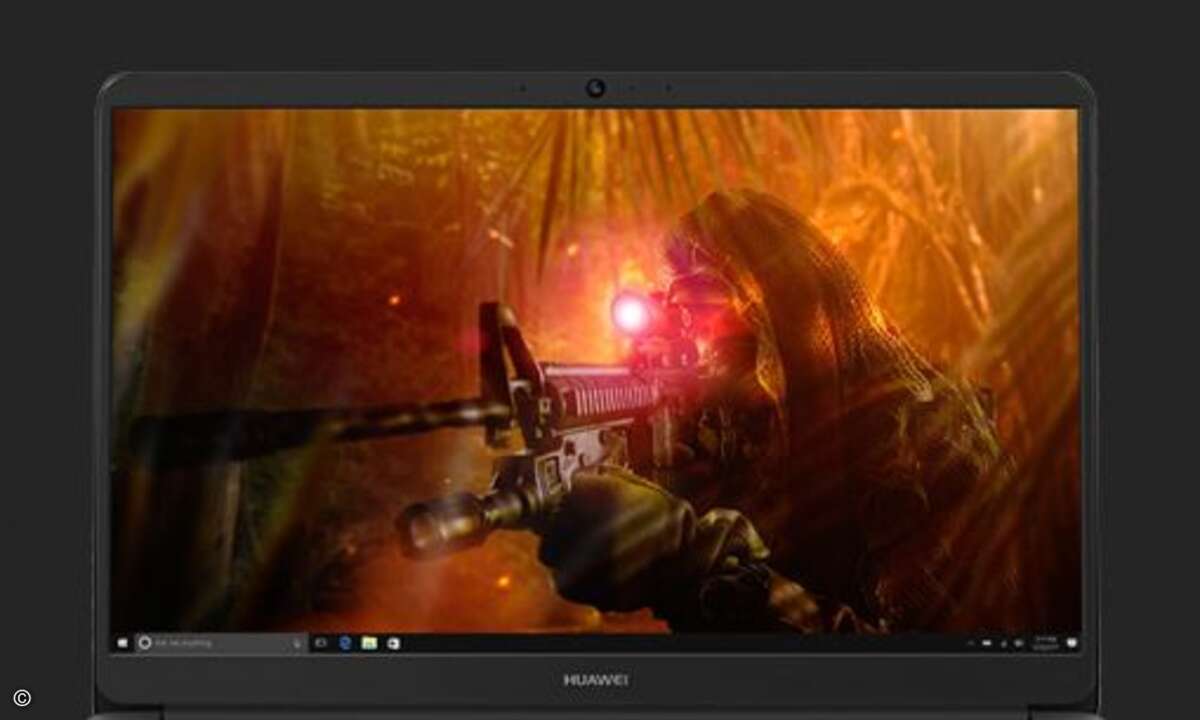Open the network tray icon

[1004, 644]
